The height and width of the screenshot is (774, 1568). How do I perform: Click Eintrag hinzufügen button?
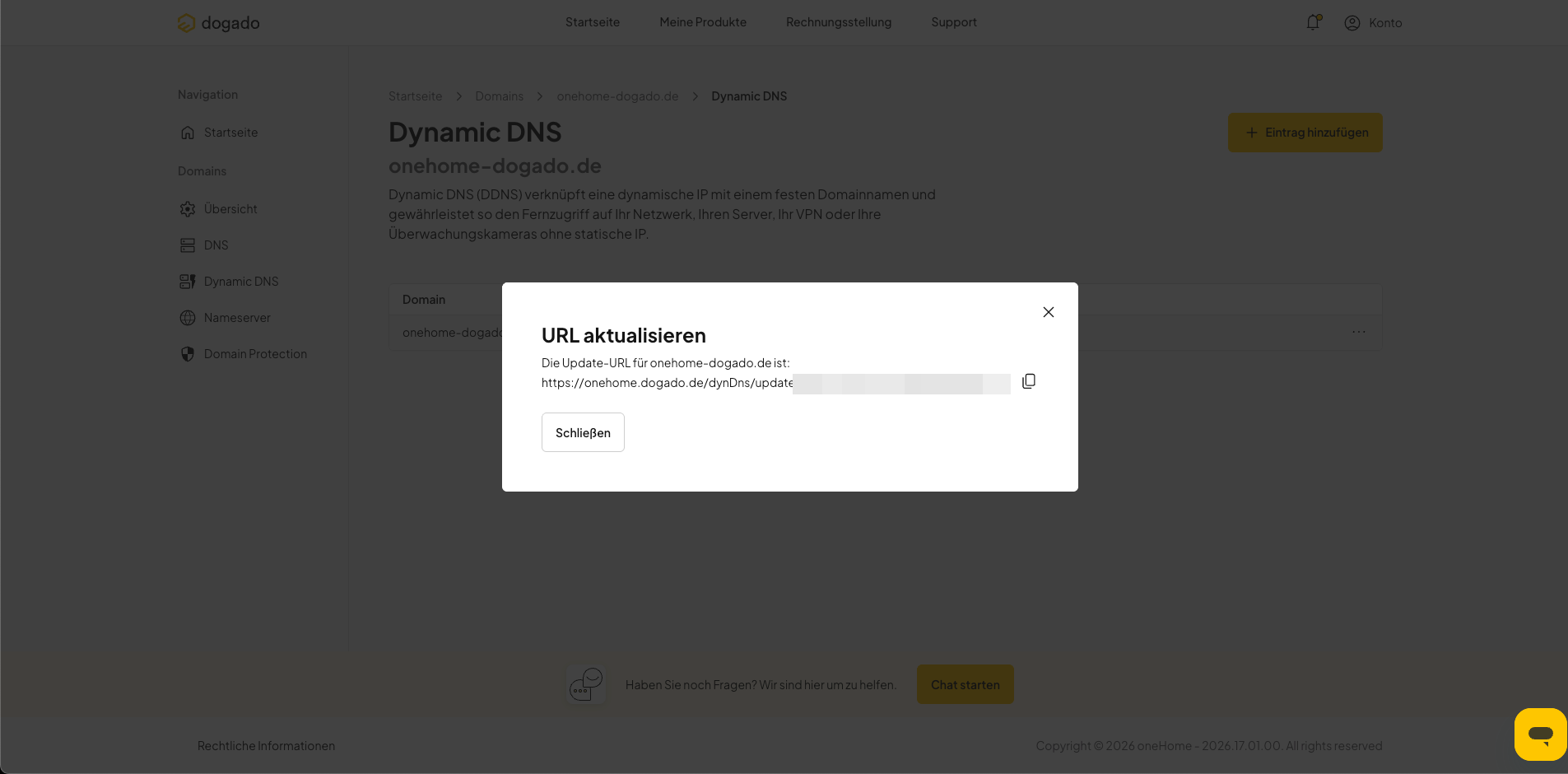(1305, 133)
